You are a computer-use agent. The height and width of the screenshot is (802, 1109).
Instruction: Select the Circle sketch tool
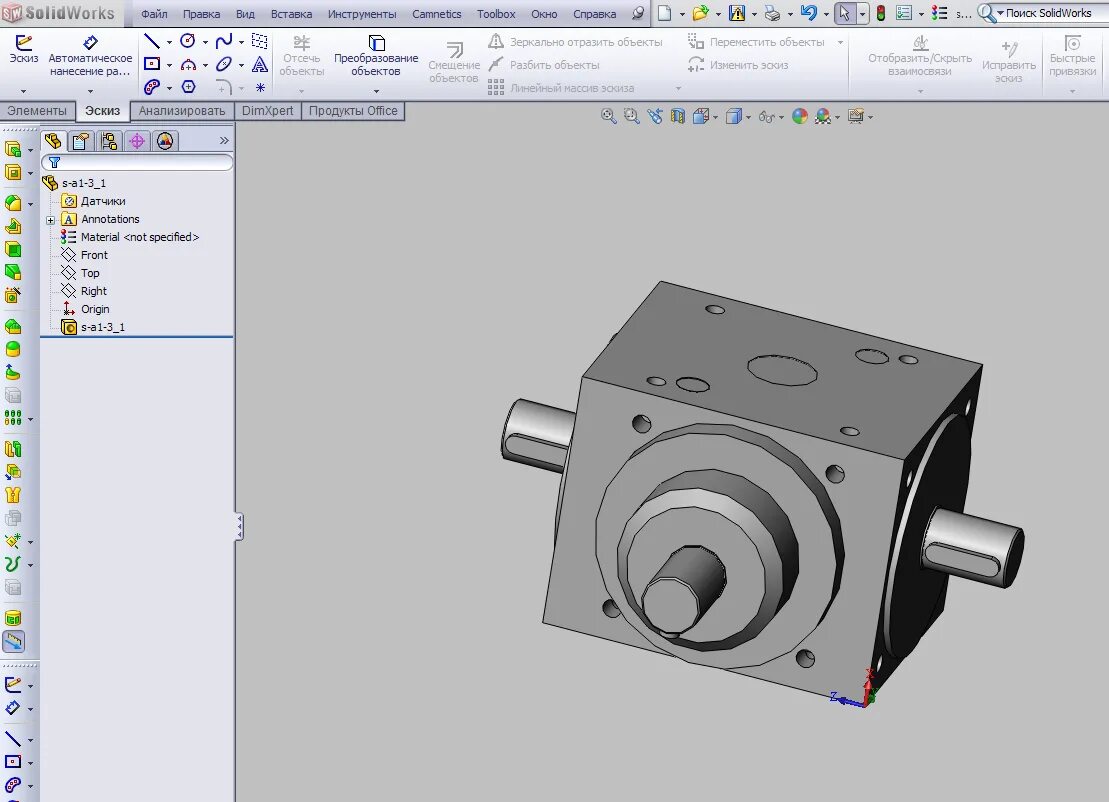pyautogui.click(x=188, y=41)
